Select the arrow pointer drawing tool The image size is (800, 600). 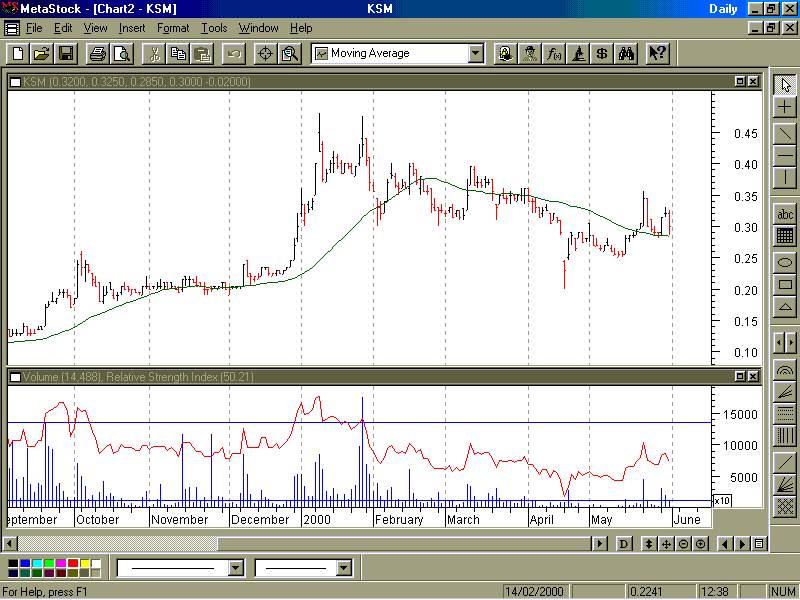pyautogui.click(x=785, y=85)
